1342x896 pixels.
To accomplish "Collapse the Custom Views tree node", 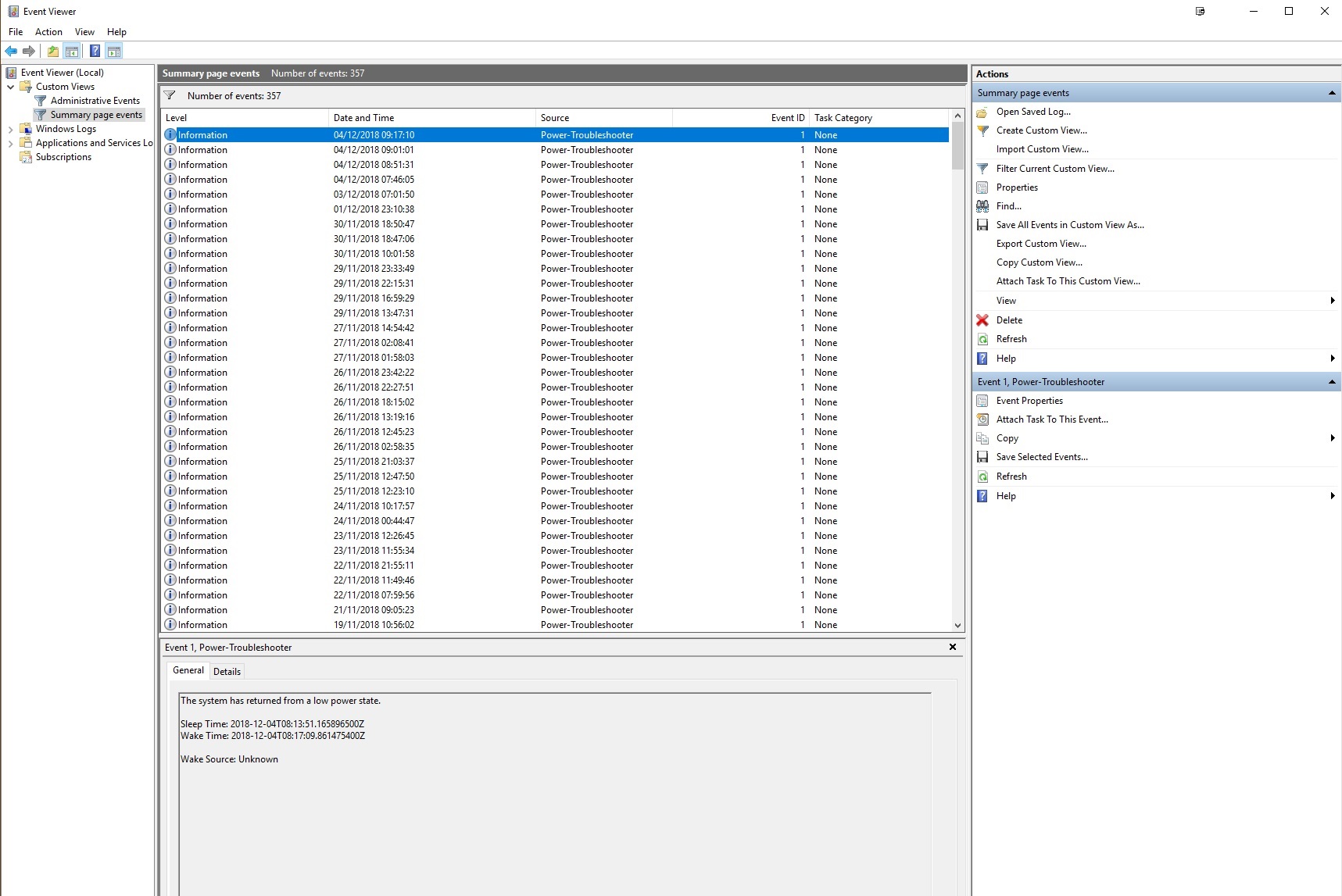I will pyautogui.click(x=10, y=87).
